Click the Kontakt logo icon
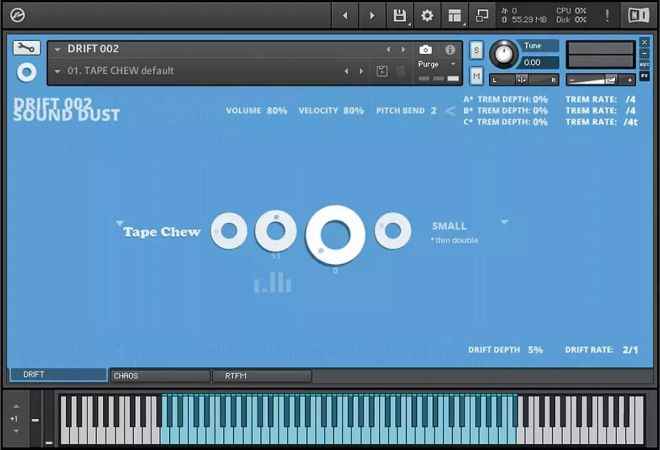 17,16
